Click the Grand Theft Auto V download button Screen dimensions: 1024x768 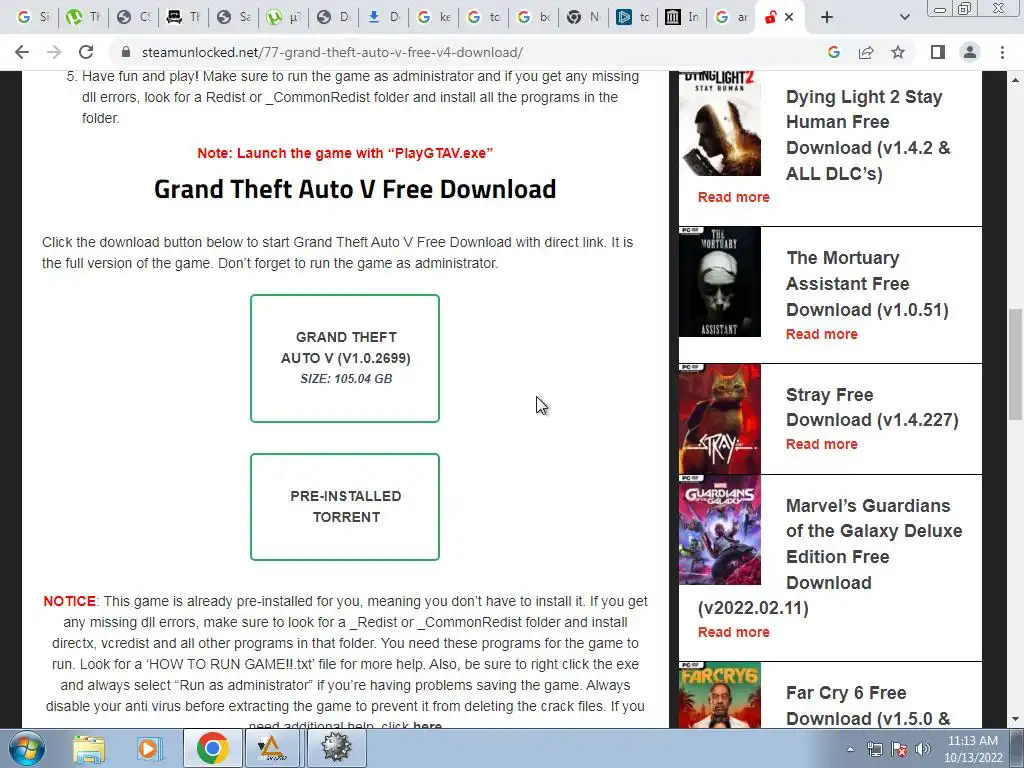click(x=345, y=359)
